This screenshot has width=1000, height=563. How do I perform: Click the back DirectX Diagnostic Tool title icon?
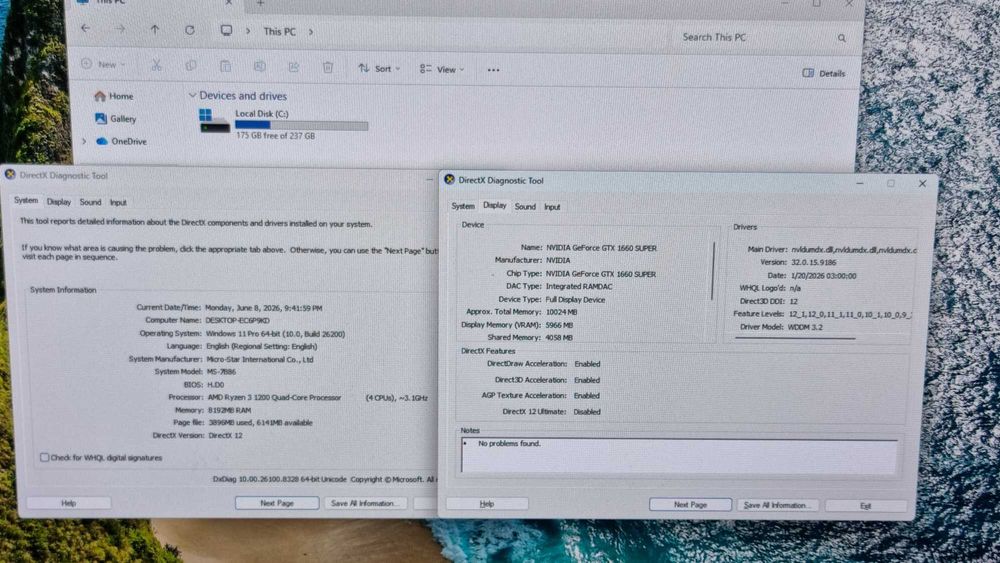coord(10,174)
